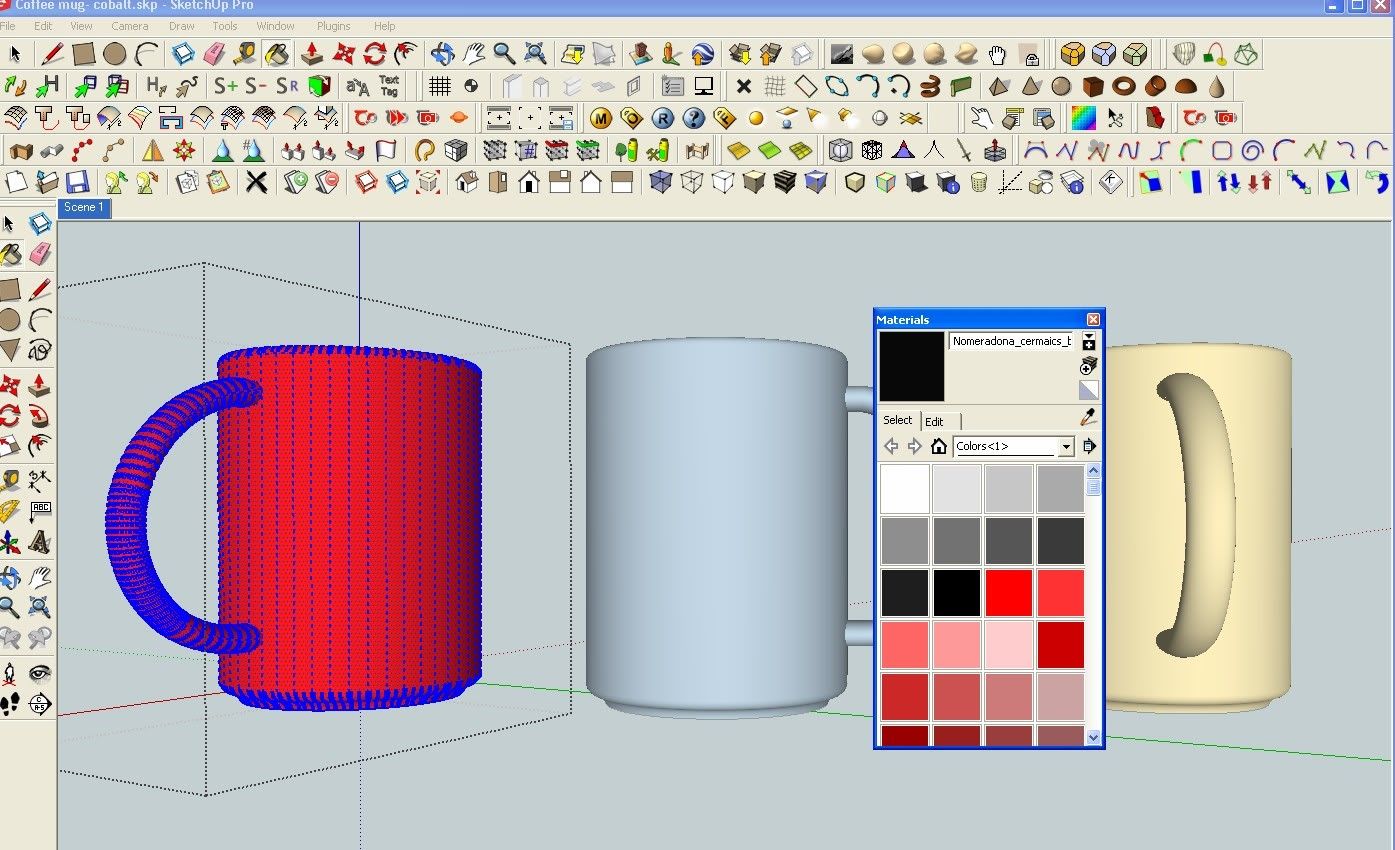
Task: Click the Get Models download icon
Action: (x=740, y=54)
